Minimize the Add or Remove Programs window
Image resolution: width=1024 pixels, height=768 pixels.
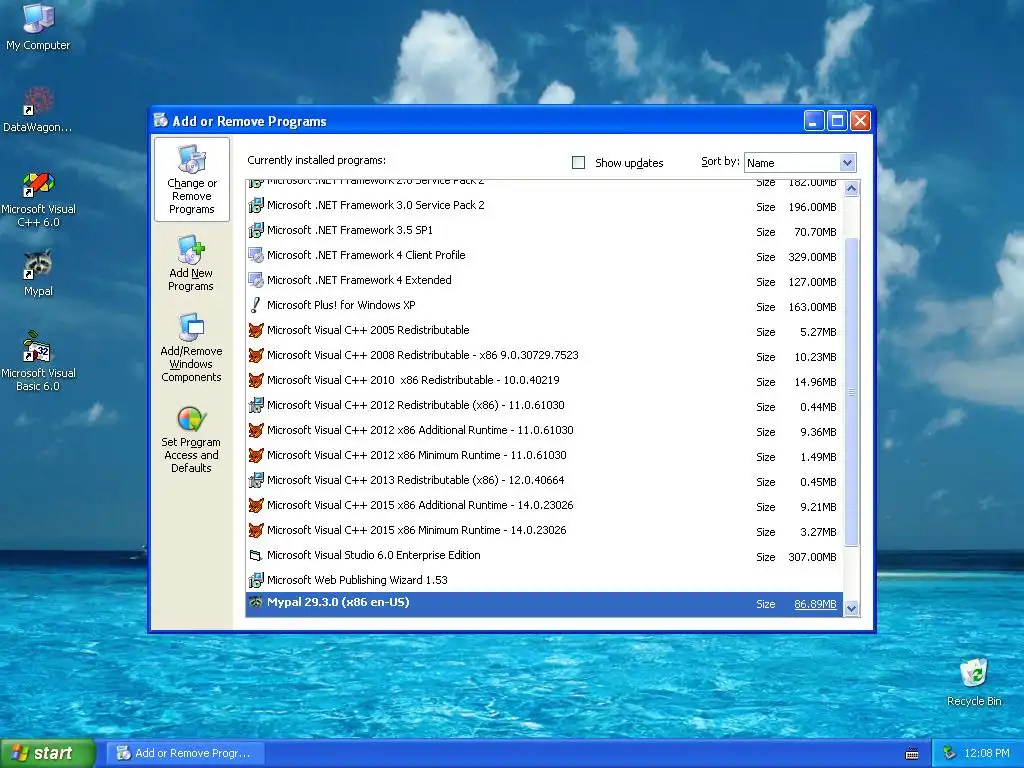click(814, 121)
